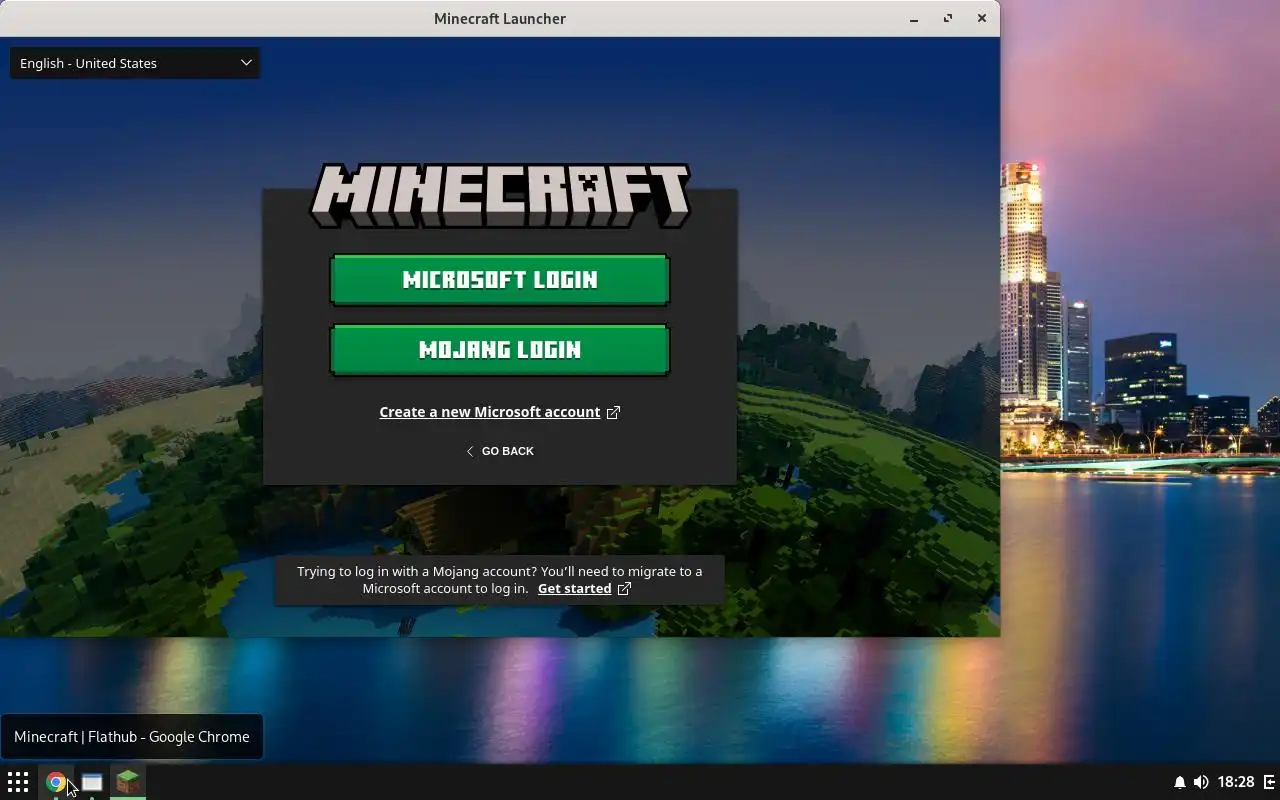Click the 18:28 clock in the taskbar
The width and height of the screenshot is (1280, 800).
tap(1236, 782)
